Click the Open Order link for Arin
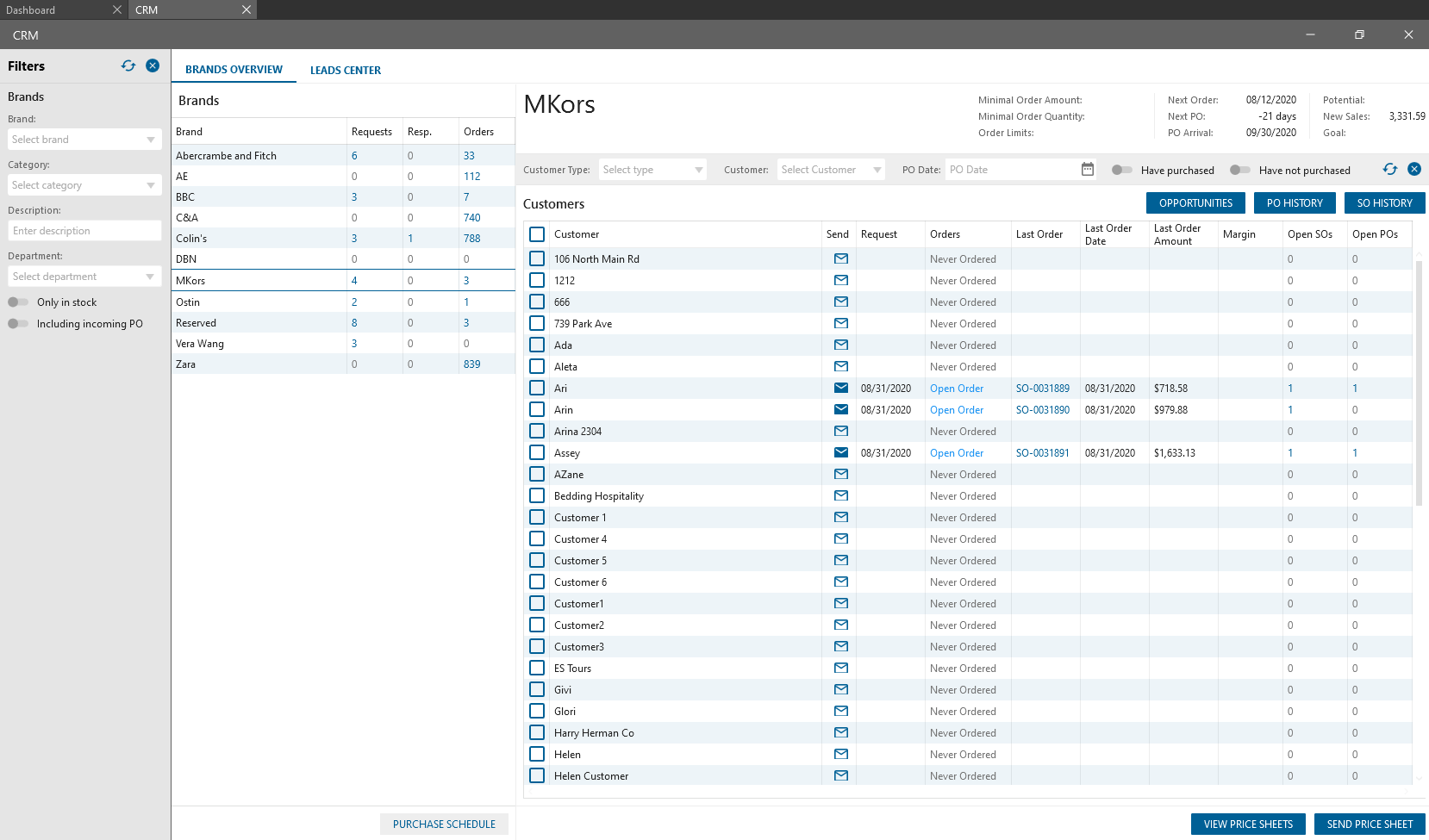The image size is (1429, 840). pyautogui.click(x=957, y=410)
